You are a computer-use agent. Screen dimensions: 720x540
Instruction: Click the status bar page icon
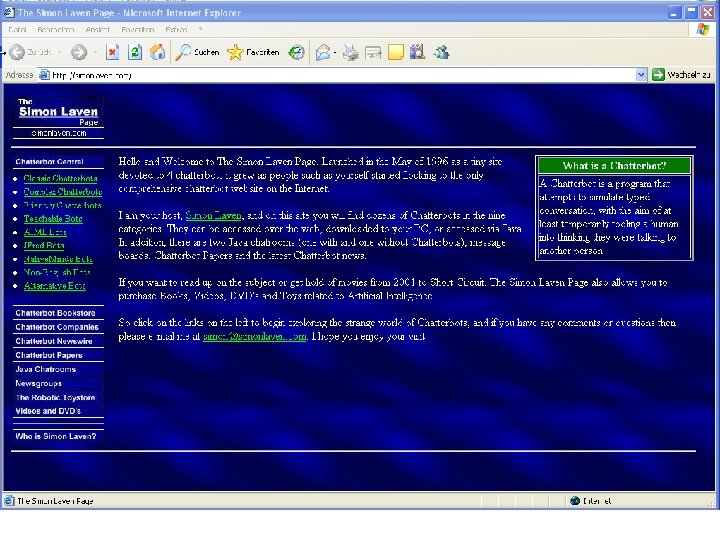9,501
